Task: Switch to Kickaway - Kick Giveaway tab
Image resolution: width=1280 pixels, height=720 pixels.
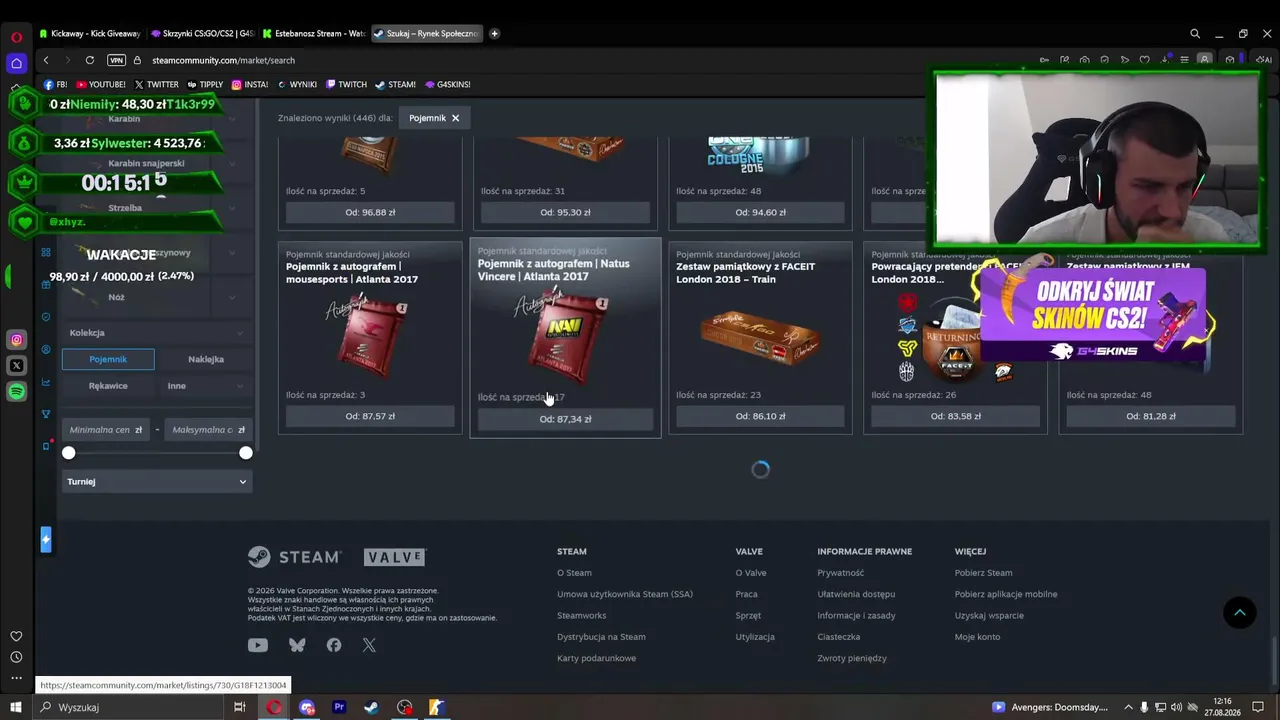Action: (x=90, y=33)
